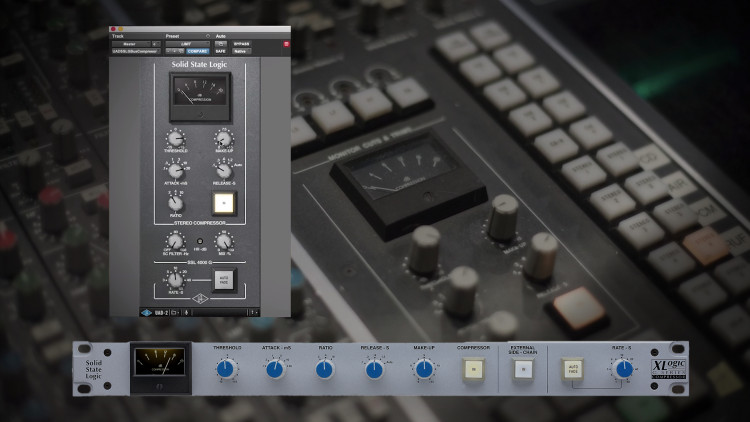Click the XLogic G Series logo on rack
This screenshot has height=422, width=750.
coord(669,368)
